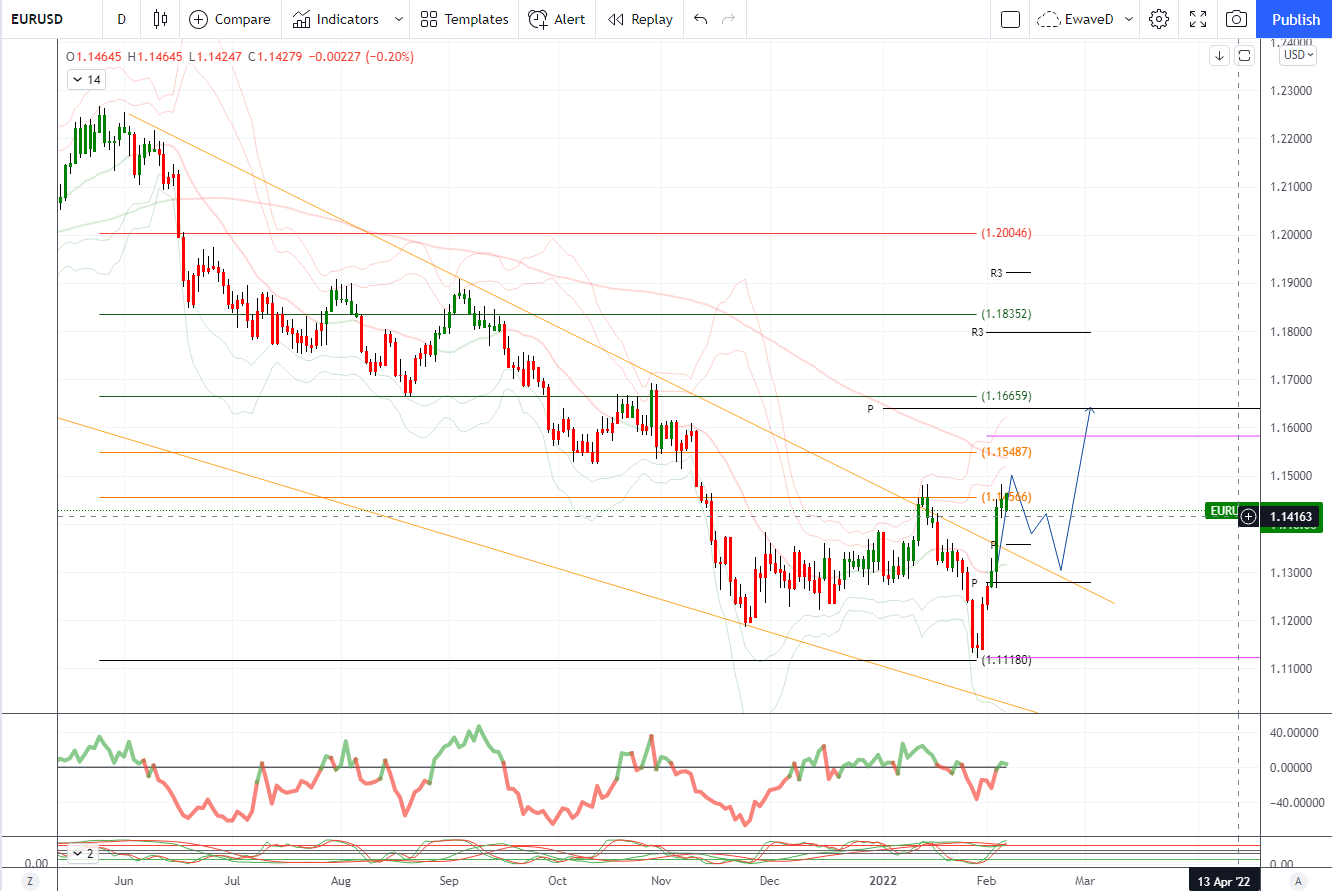Toggle auto-scale with the bottom-right A button
The height and width of the screenshot is (891, 1332).
[x=1298, y=881]
